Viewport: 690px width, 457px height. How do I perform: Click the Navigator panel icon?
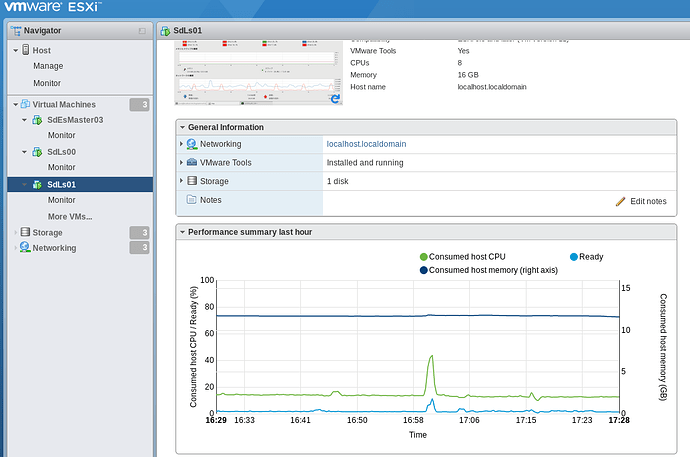point(16,30)
